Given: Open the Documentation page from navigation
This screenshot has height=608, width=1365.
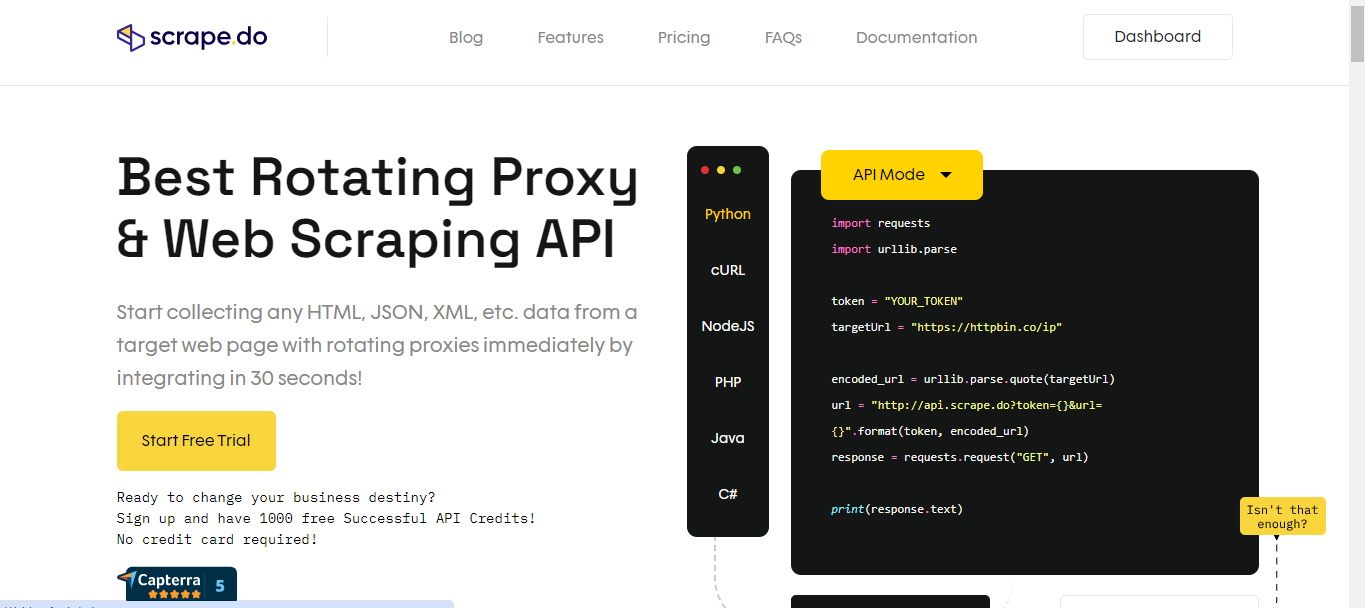Looking at the screenshot, I should (916, 37).
